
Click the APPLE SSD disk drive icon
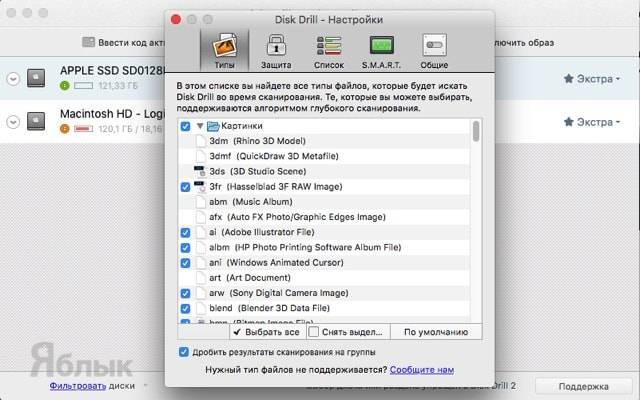coord(36,78)
